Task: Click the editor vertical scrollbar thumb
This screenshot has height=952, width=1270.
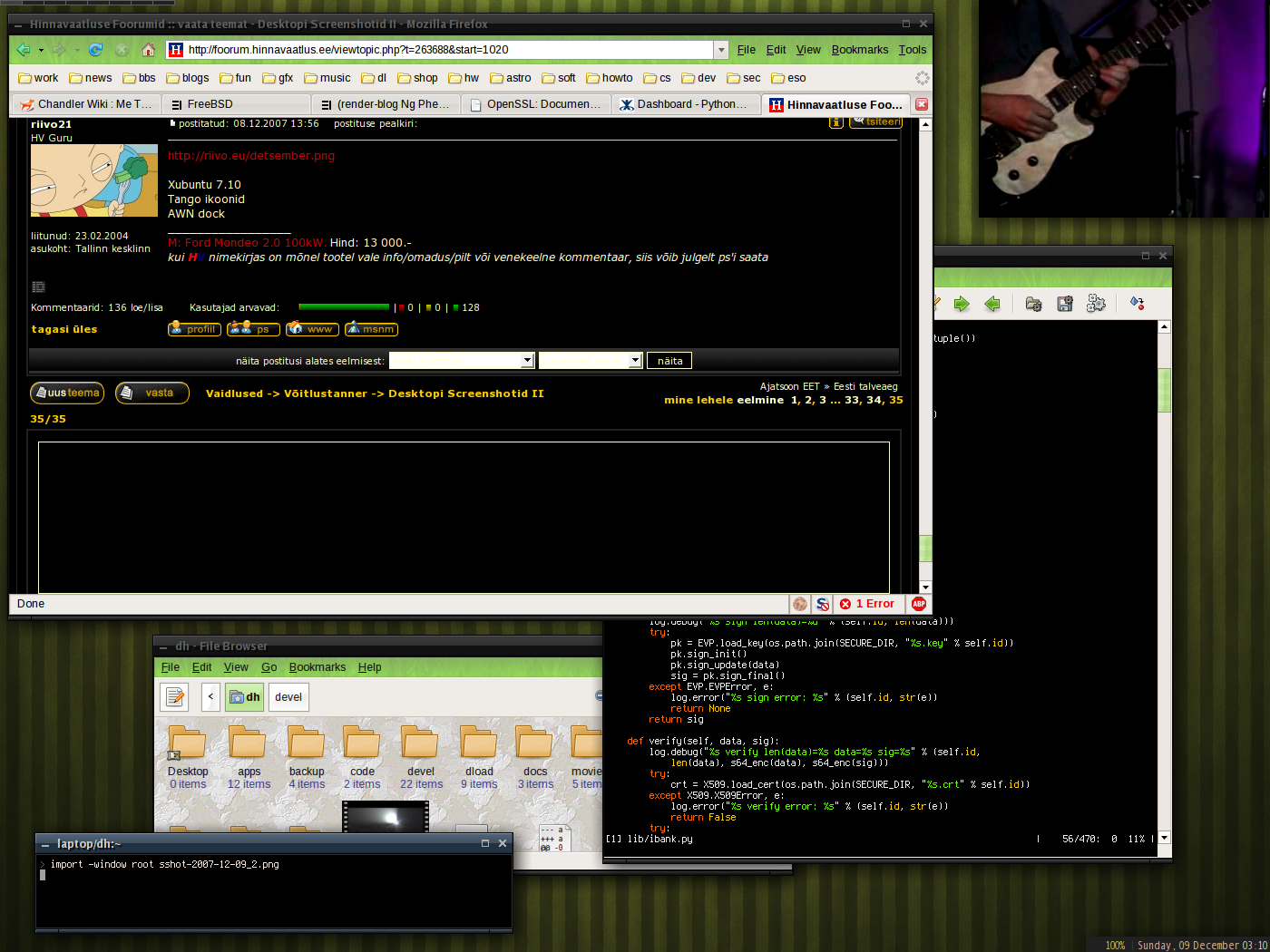Action: tap(1165, 390)
